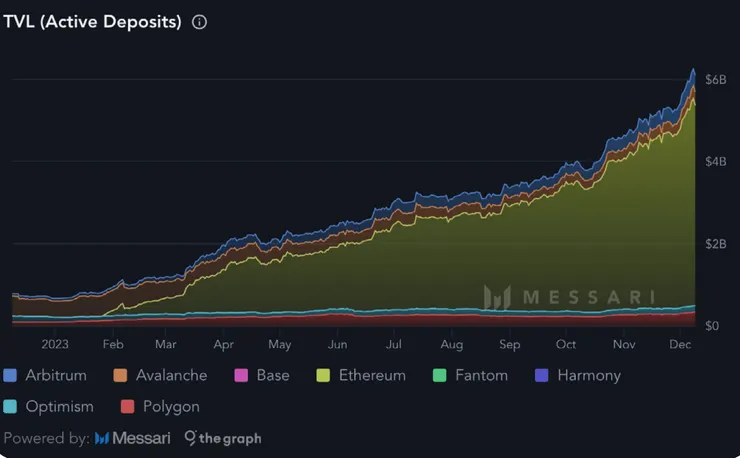Click the Feb marker on time axis
The height and width of the screenshot is (458, 740).
pyautogui.click(x=113, y=345)
